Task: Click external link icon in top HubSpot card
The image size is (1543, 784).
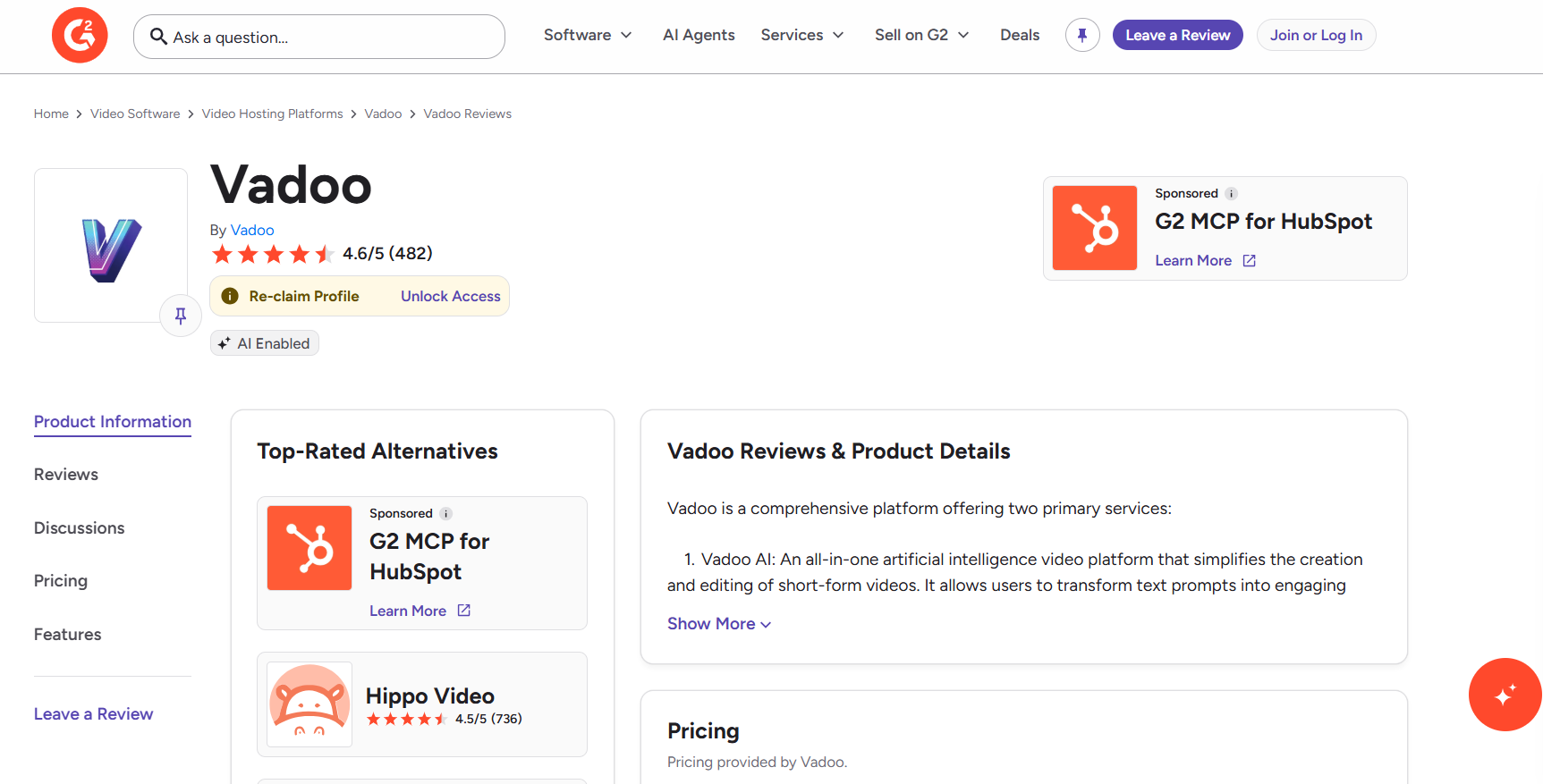Action: pyautogui.click(x=1250, y=261)
